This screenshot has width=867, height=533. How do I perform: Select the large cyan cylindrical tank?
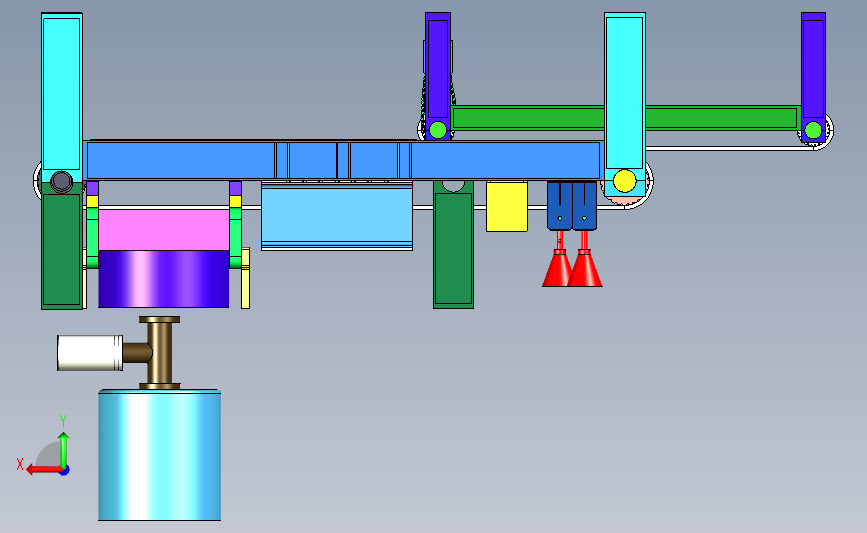pos(159,454)
